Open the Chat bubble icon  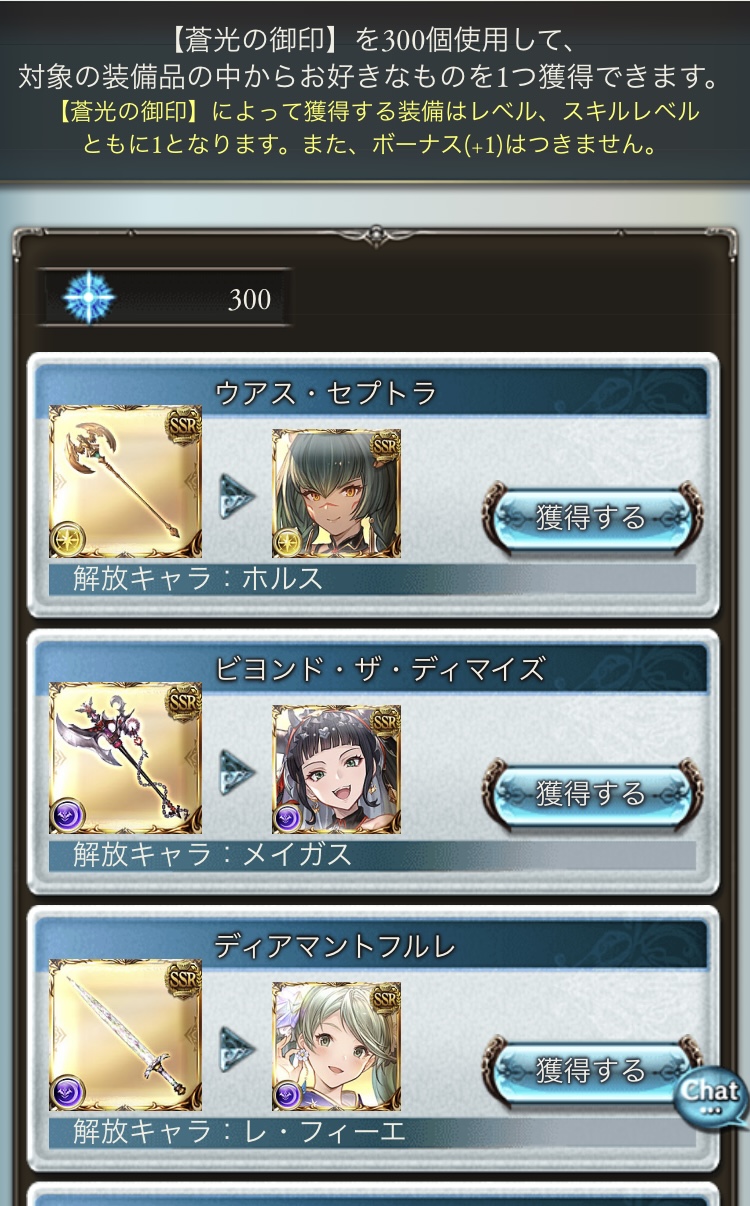[711, 1095]
